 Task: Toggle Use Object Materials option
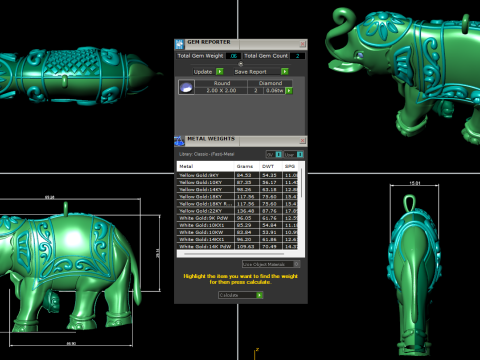pos(296,264)
